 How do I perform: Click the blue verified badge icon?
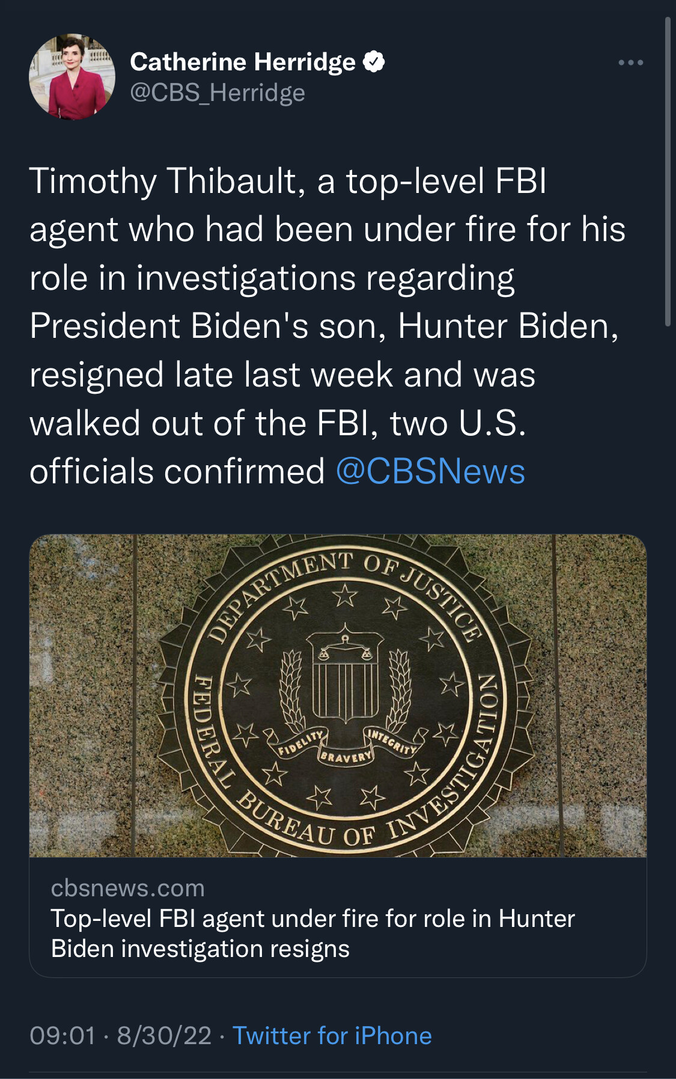(375, 62)
